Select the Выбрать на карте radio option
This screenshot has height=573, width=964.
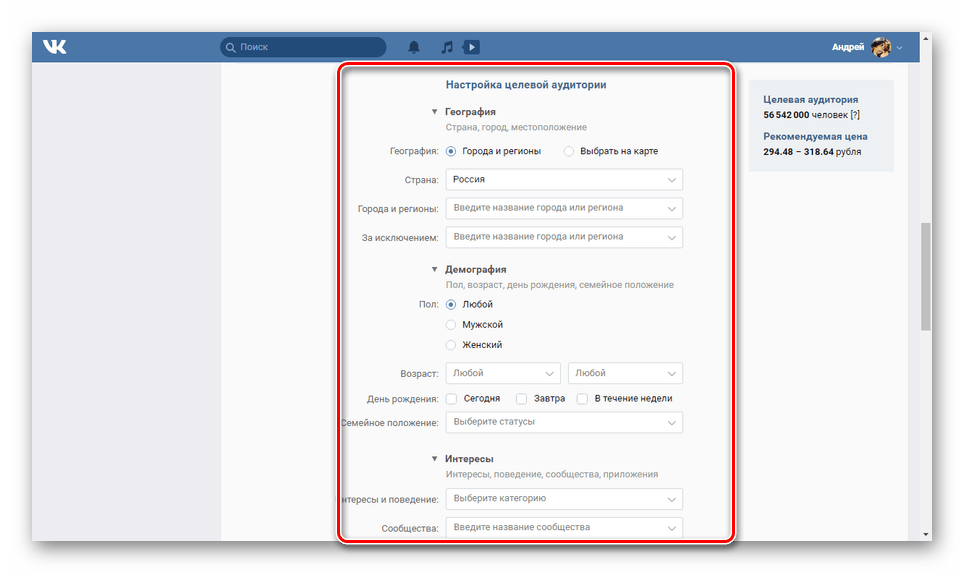[x=569, y=151]
